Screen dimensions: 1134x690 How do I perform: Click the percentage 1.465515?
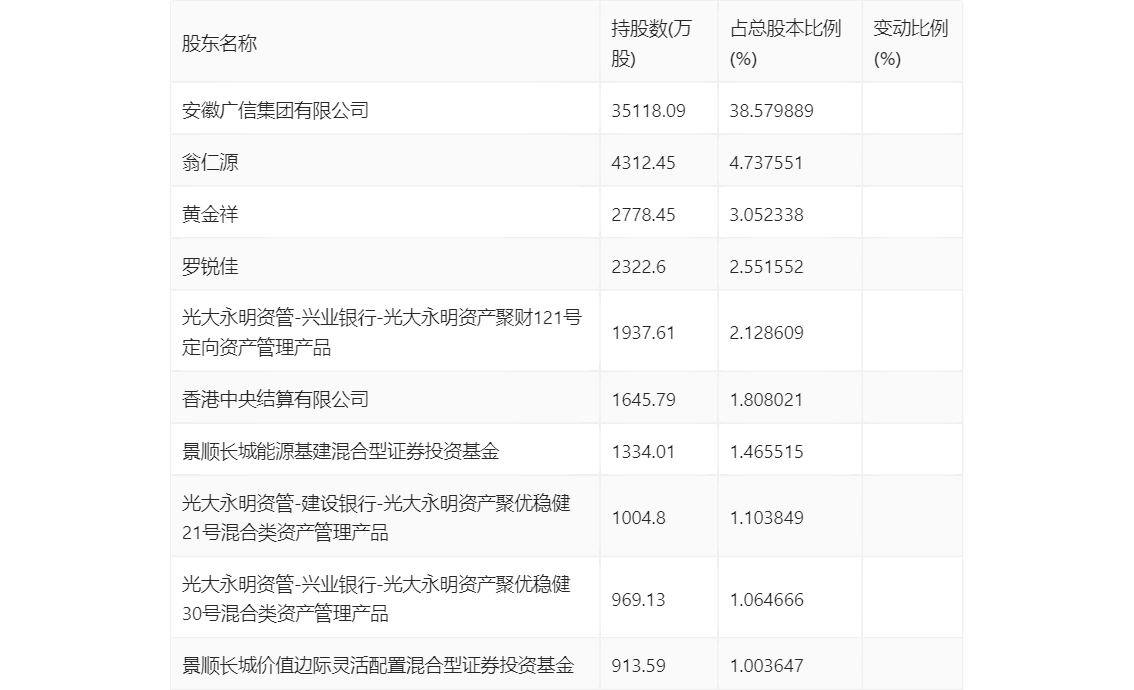pyautogui.click(x=766, y=452)
